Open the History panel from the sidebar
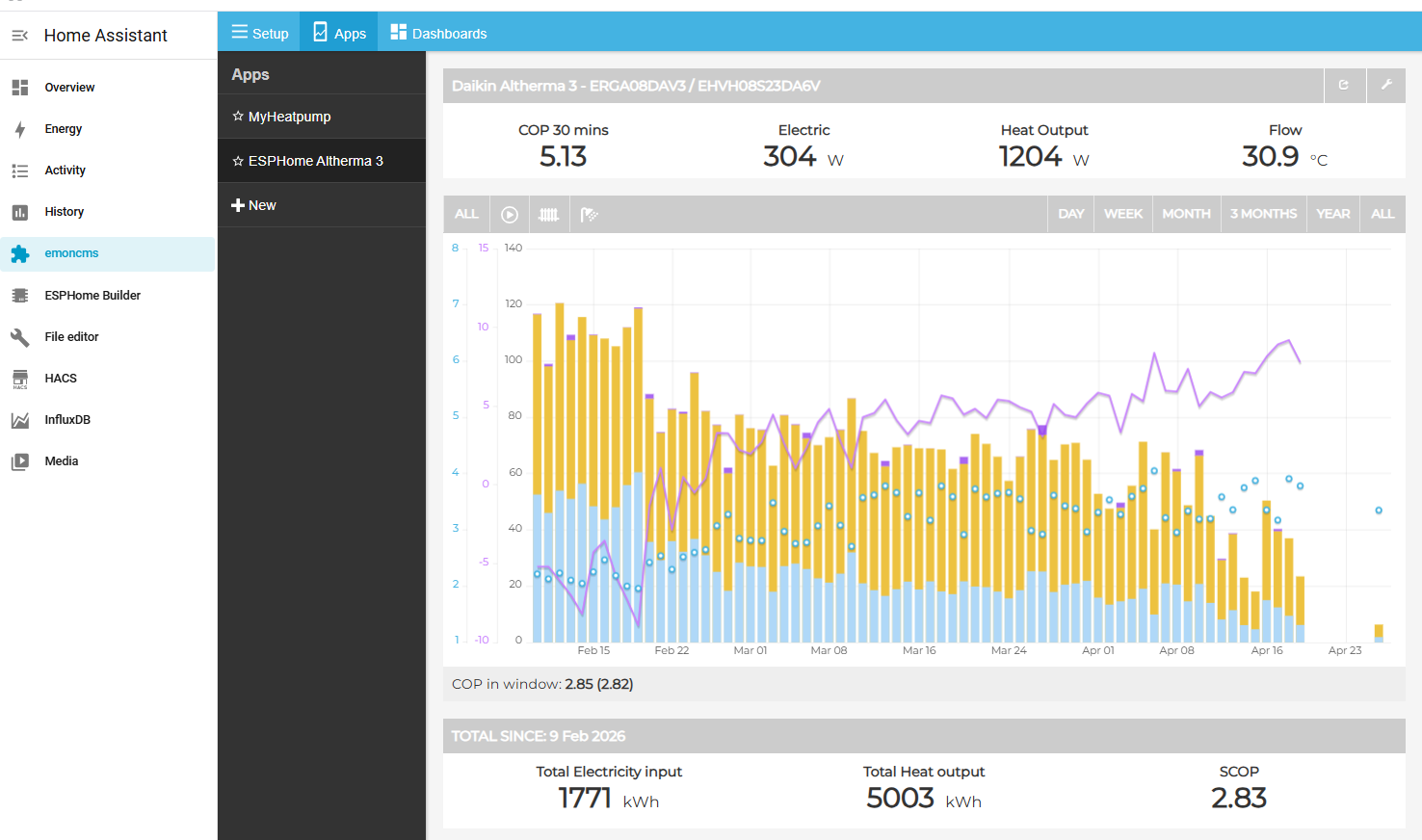Screen dimensions: 1422x840 [x=64, y=211]
